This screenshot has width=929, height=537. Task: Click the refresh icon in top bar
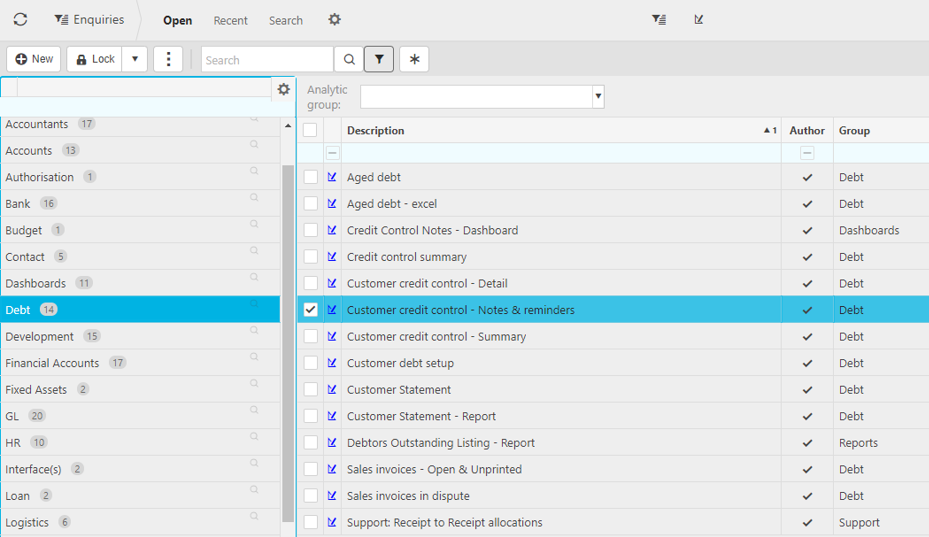pos(20,19)
